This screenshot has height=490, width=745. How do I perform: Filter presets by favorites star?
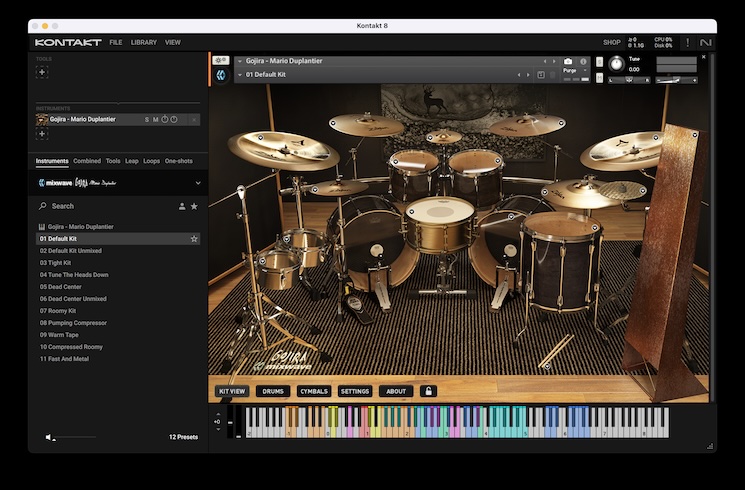[x=194, y=206]
